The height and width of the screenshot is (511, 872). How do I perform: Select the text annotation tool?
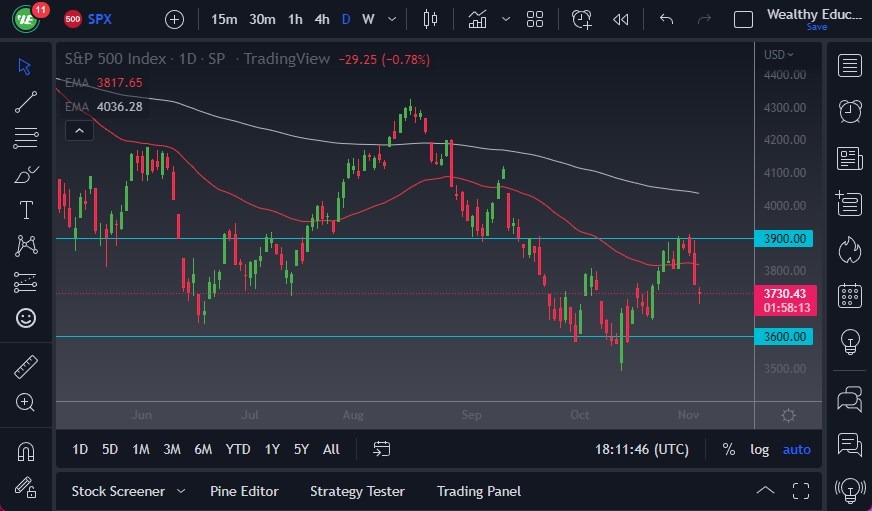(26, 210)
